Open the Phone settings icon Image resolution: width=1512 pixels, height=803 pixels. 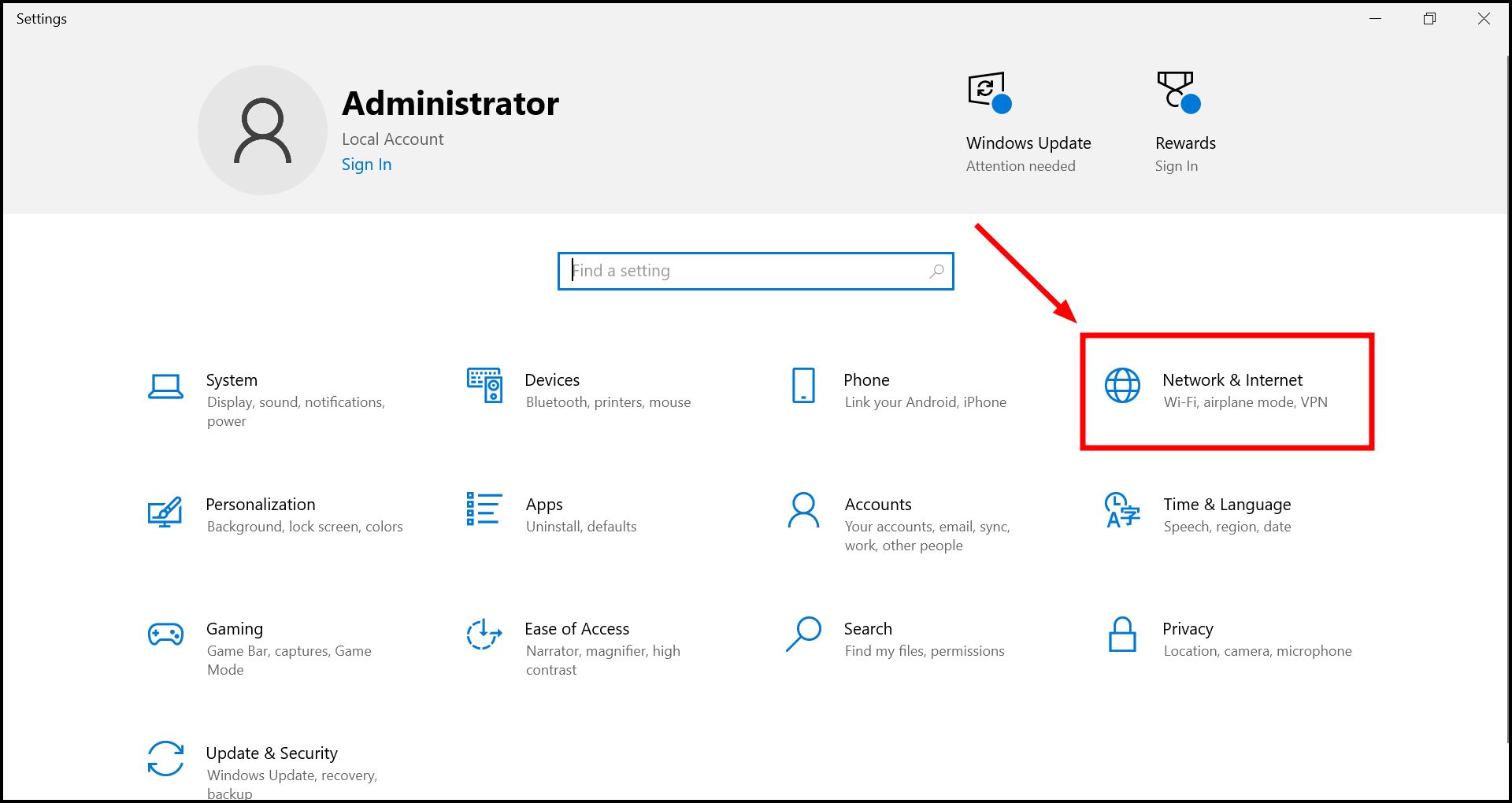(803, 386)
